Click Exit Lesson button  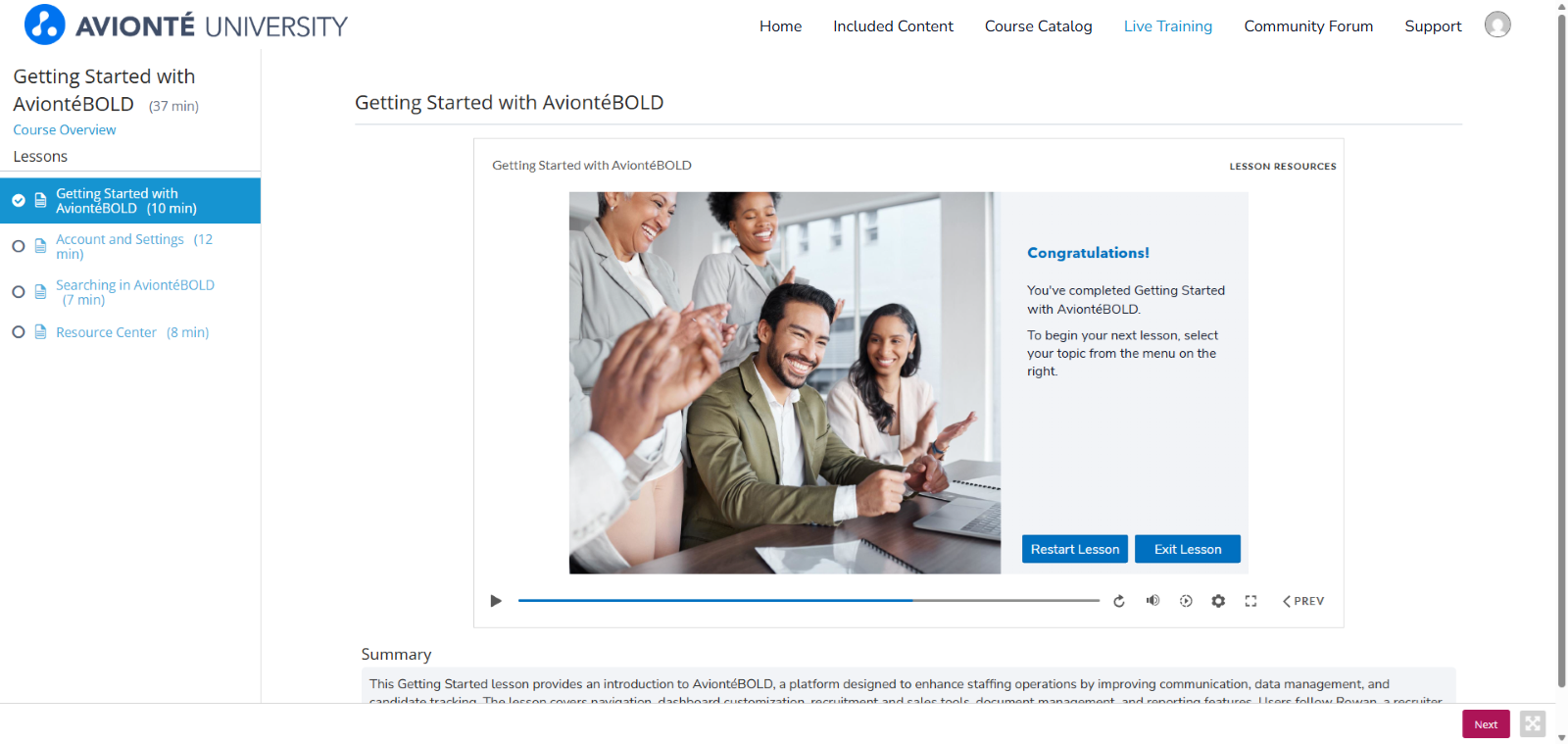1188,549
